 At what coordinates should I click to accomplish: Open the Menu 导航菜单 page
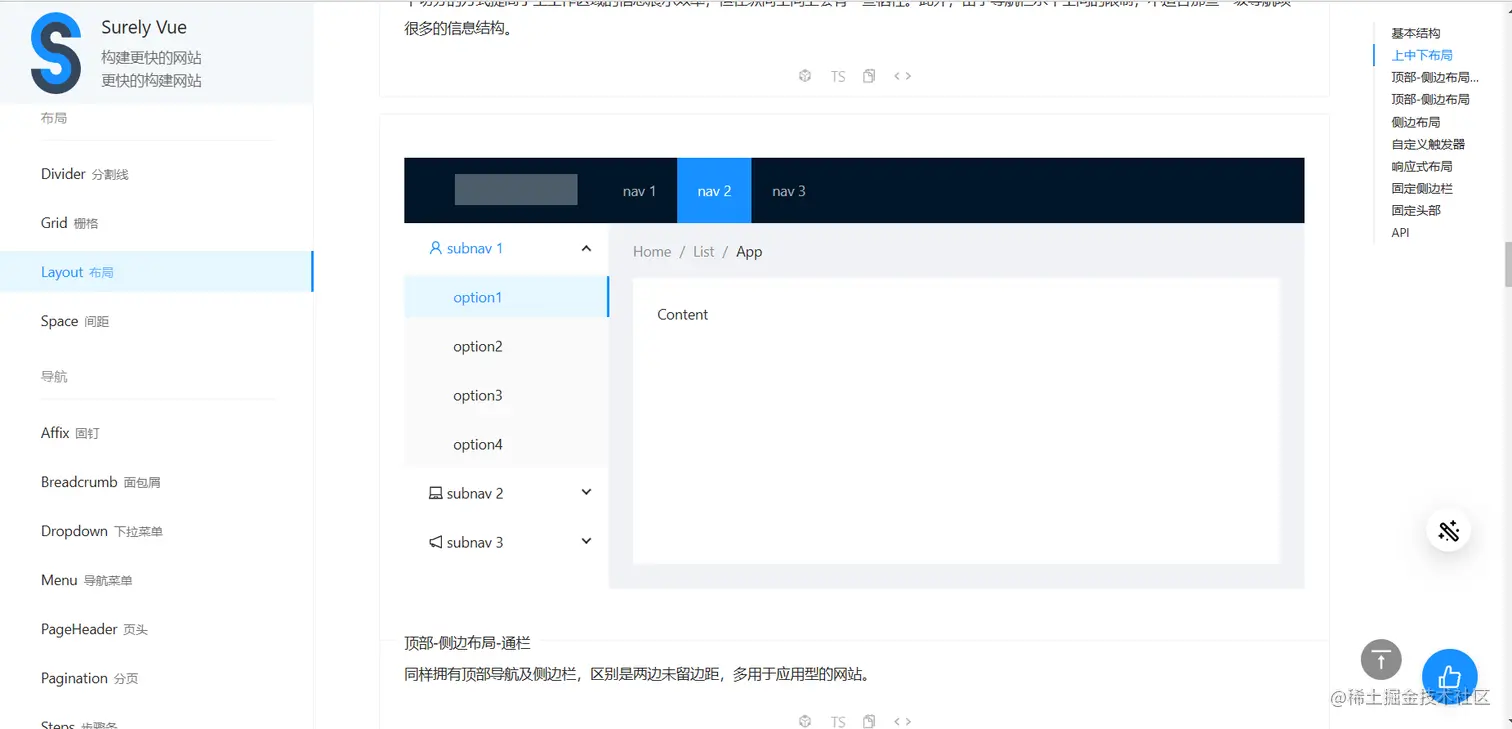click(x=88, y=580)
